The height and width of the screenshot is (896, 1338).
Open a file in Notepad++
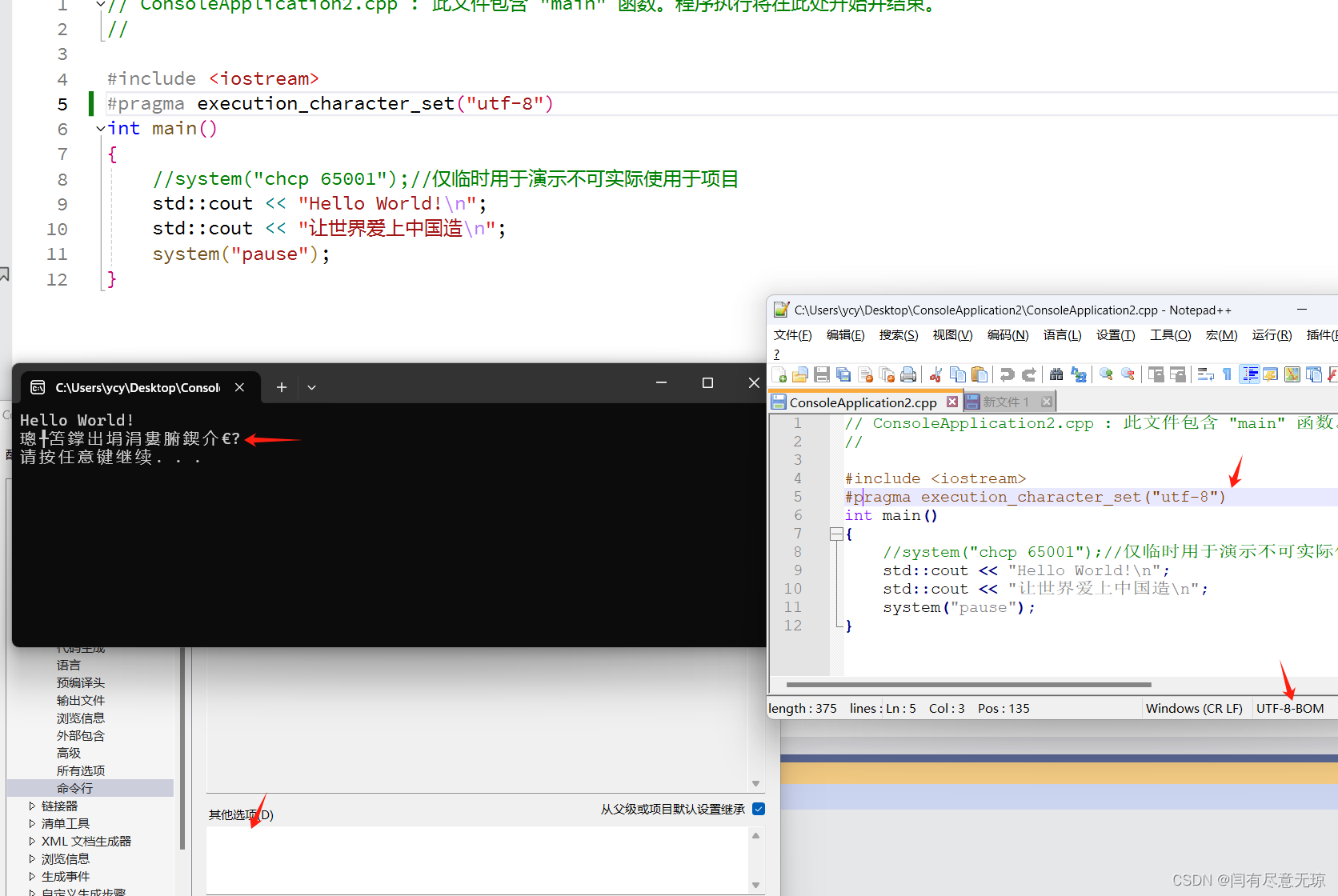[799, 374]
